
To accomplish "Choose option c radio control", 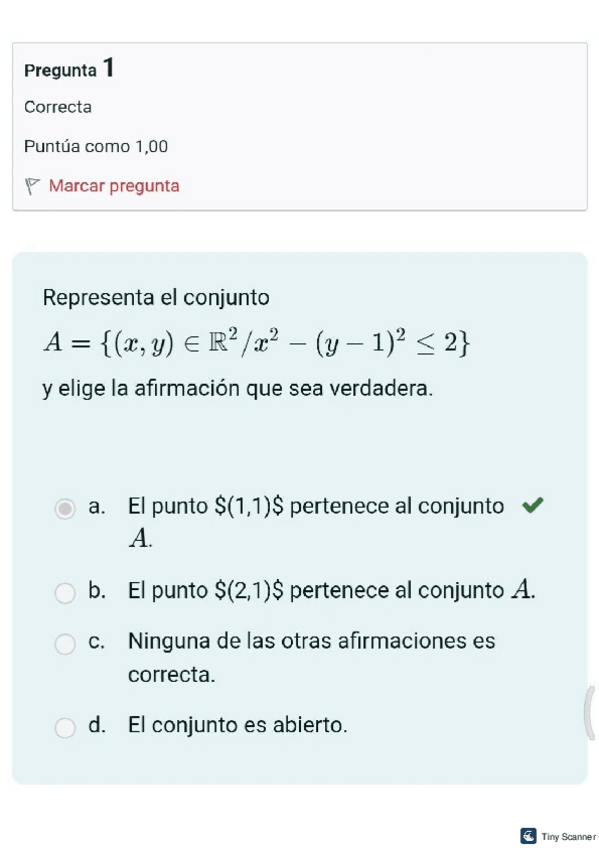I will pos(65,643).
